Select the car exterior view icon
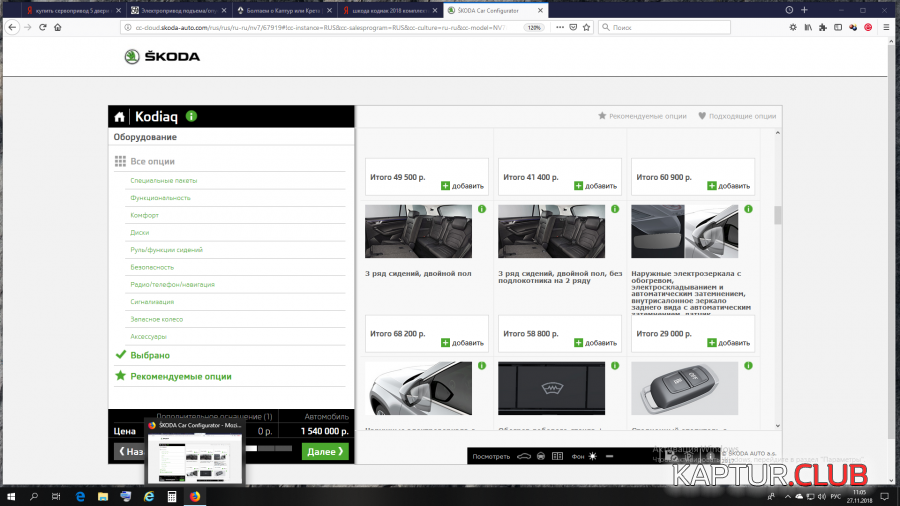 click(522, 456)
